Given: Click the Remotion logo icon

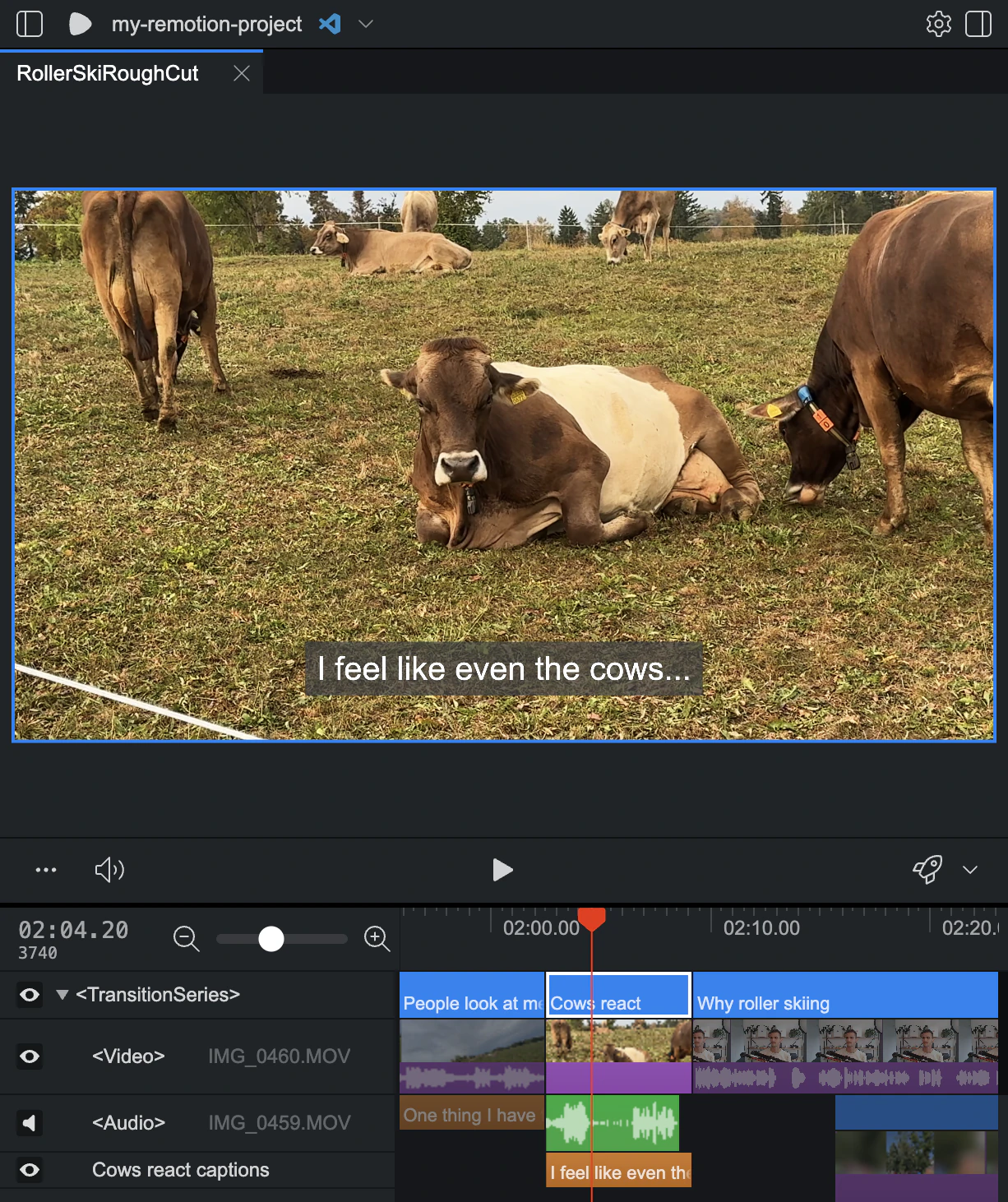Looking at the screenshot, I should point(80,24).
